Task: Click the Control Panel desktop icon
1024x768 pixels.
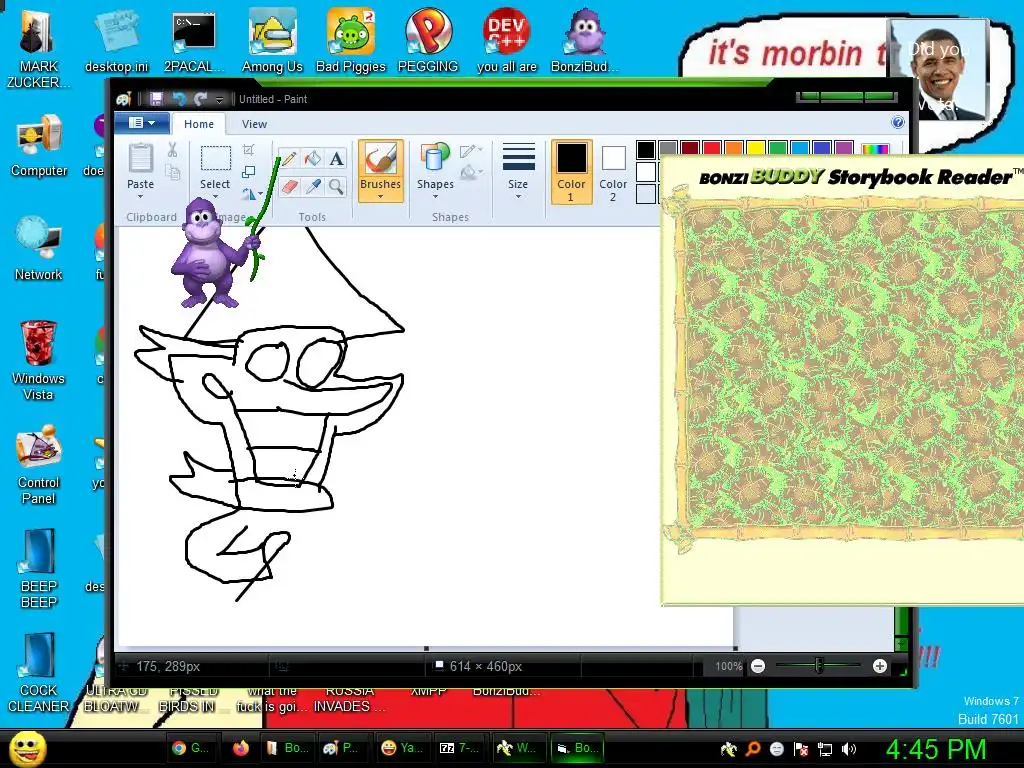Action: (39, 447)
